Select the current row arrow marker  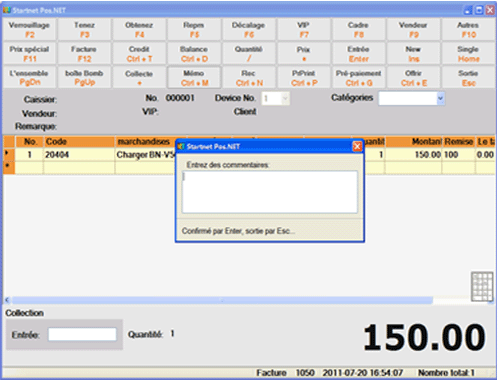pyautogui.click(x=8, y=154)
